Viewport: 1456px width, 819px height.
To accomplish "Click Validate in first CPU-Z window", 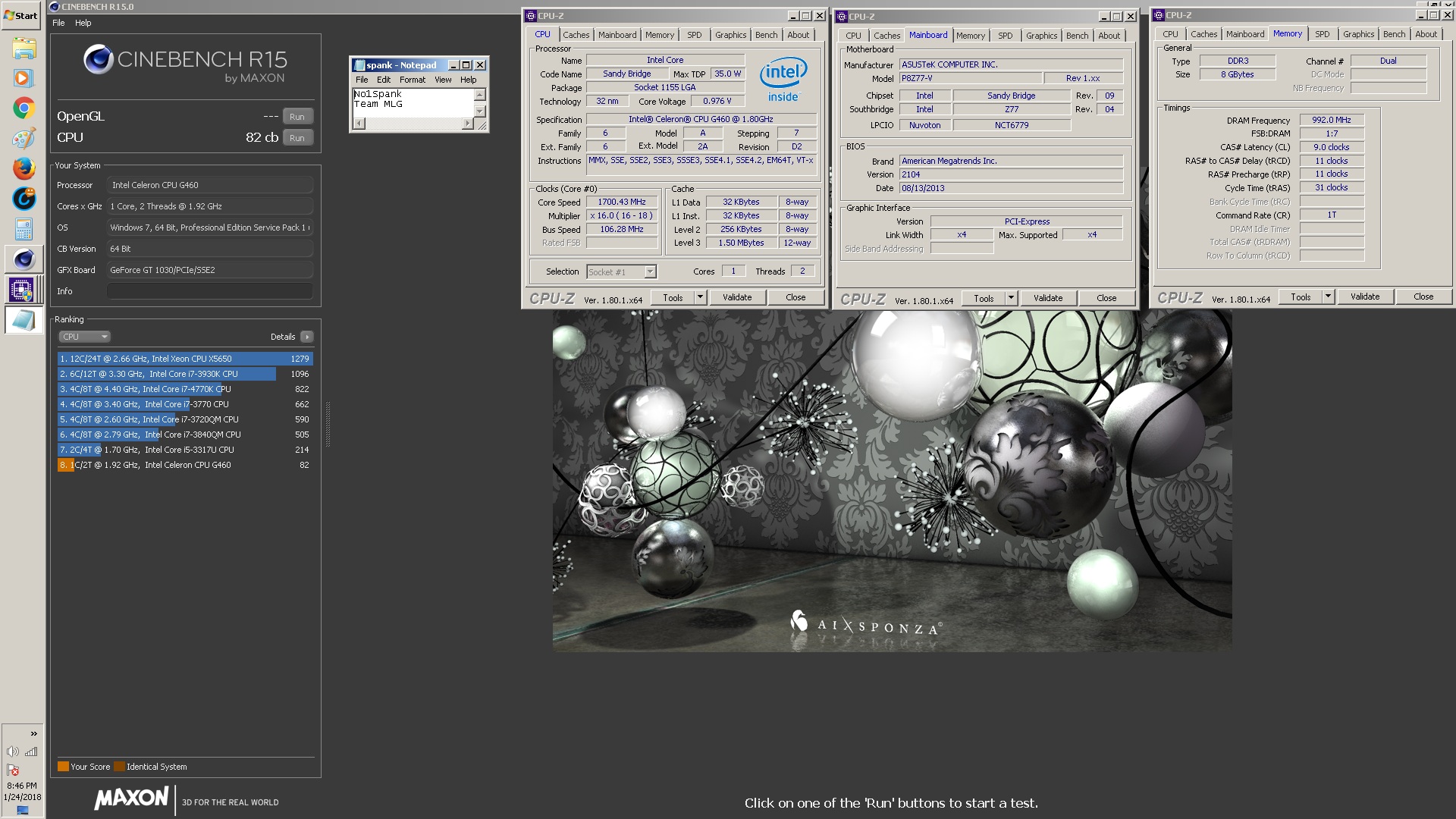I will coord(737,298).
